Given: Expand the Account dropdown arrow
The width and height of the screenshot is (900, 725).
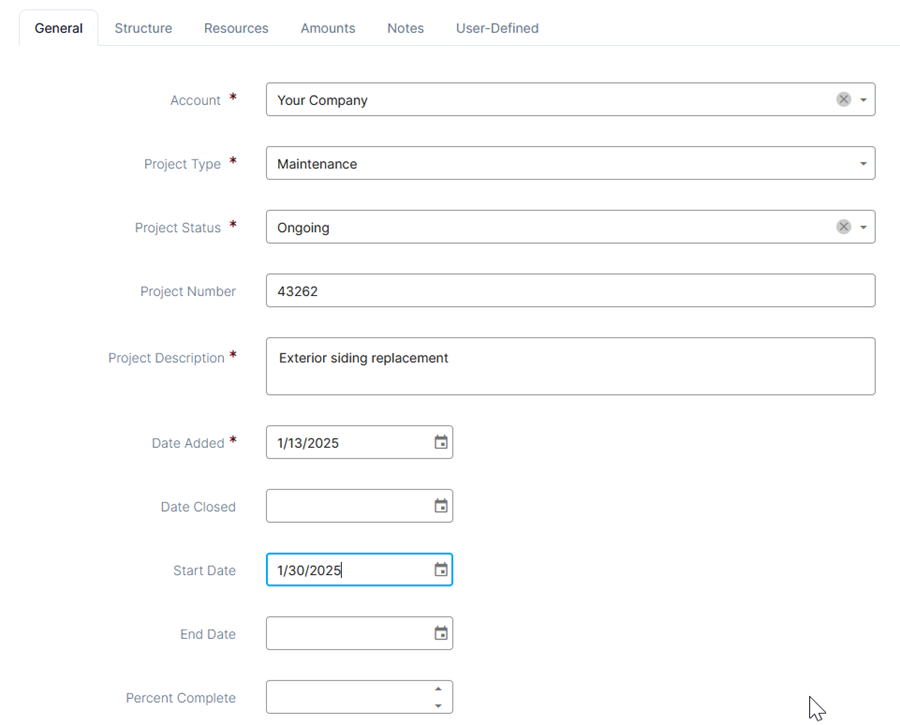Looking at the screenshot, I should pyautogui.click(x=863, y=100).
